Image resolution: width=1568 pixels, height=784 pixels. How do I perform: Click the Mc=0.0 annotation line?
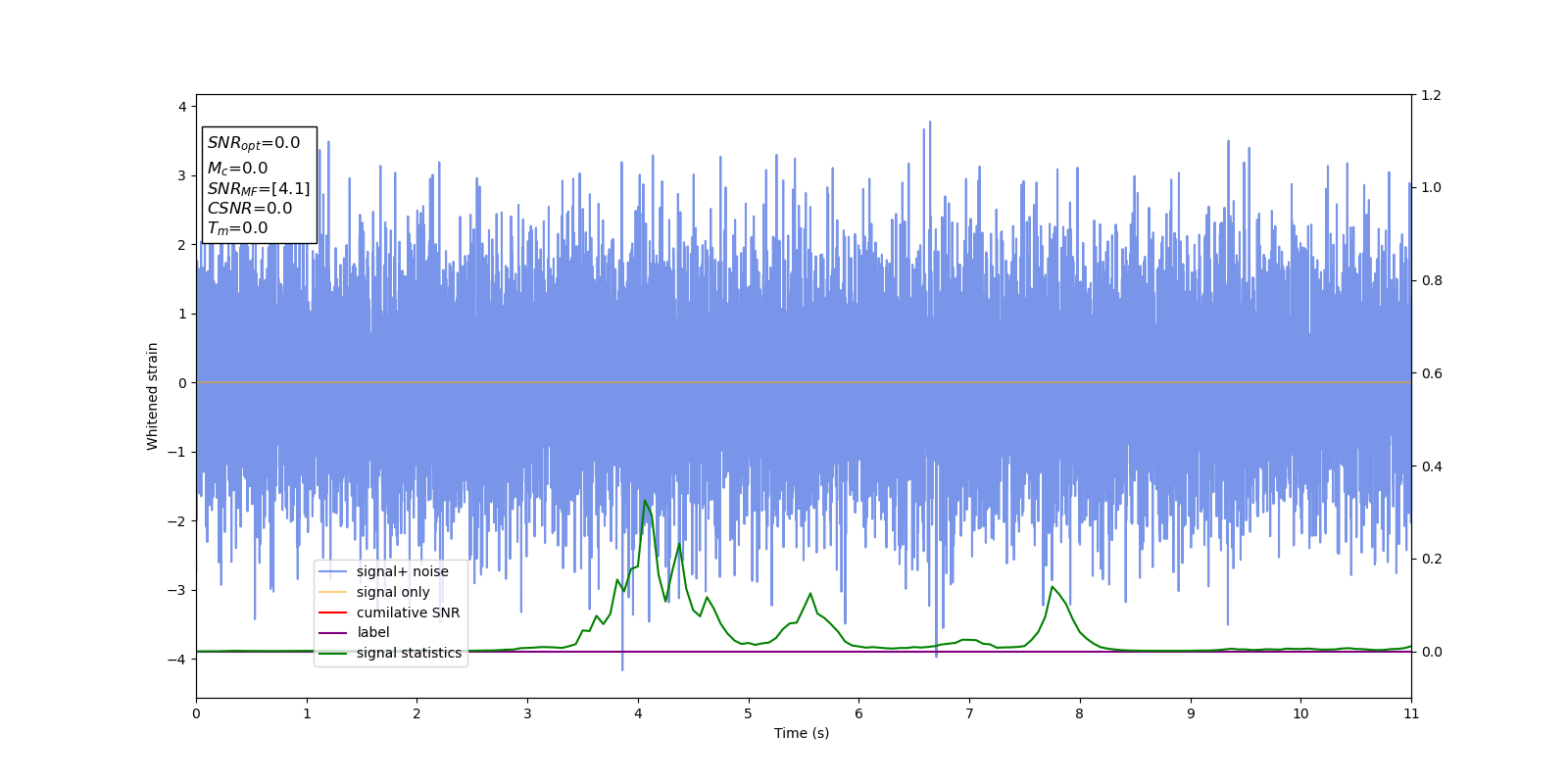[x=237, y=169]
